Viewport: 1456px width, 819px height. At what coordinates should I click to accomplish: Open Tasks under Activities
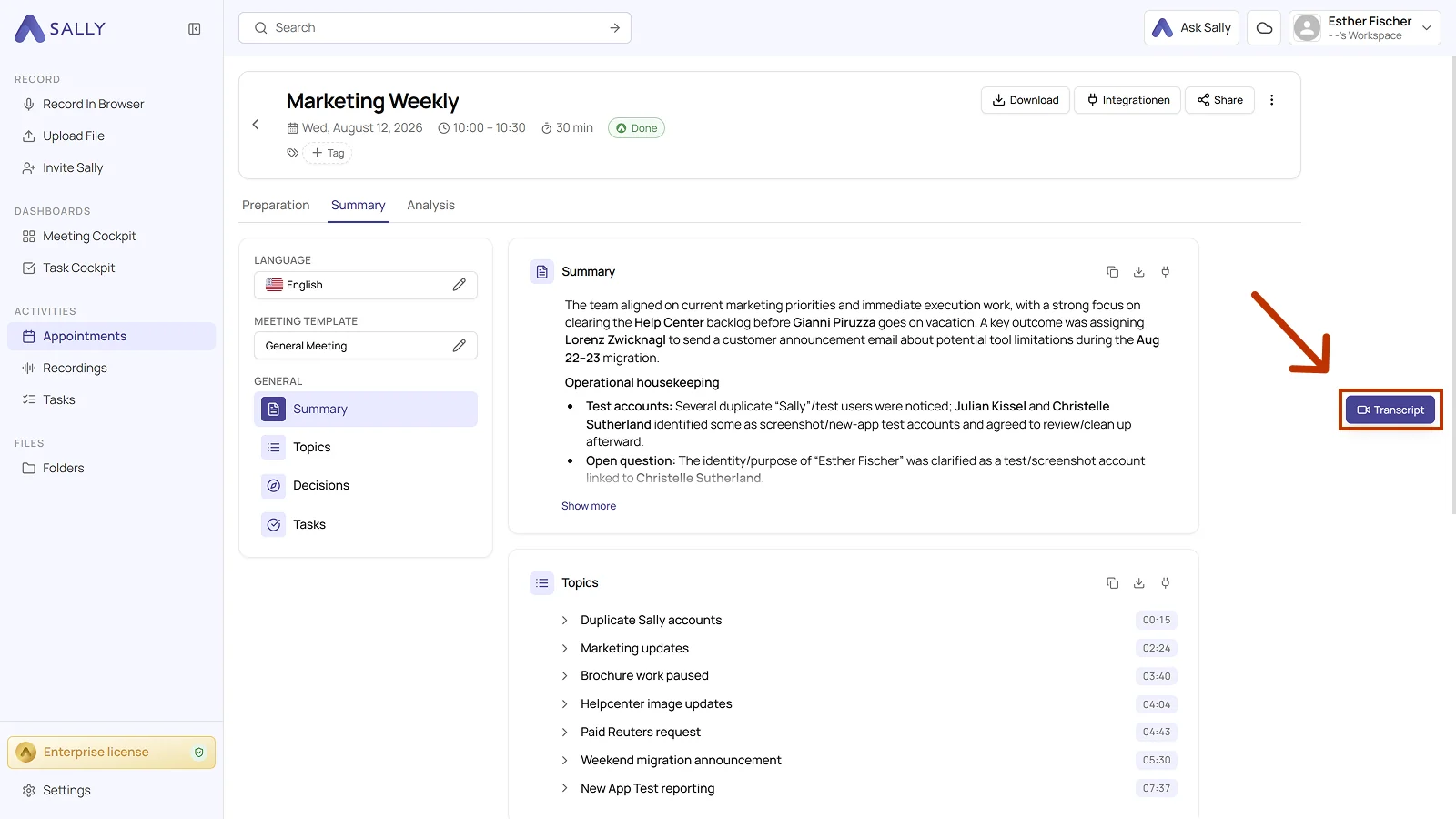pyautogui.click(x=111, y=400)
